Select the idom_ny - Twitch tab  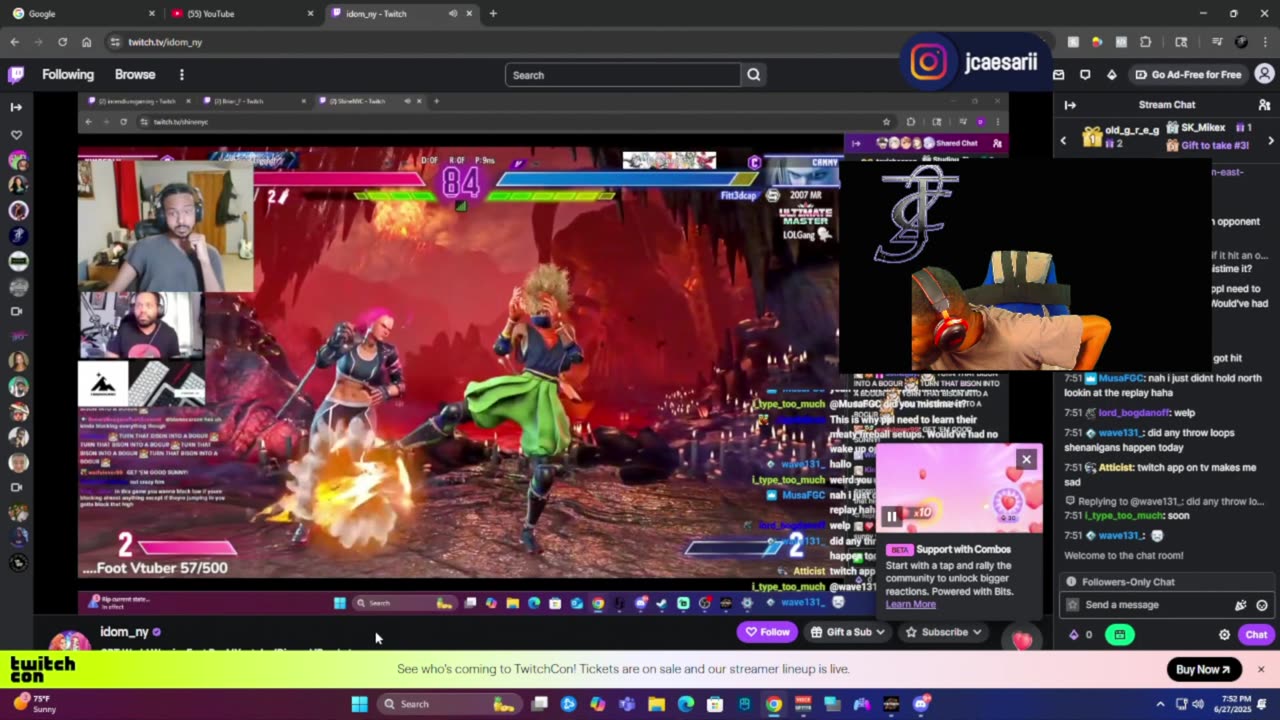(x=390, y=14)
